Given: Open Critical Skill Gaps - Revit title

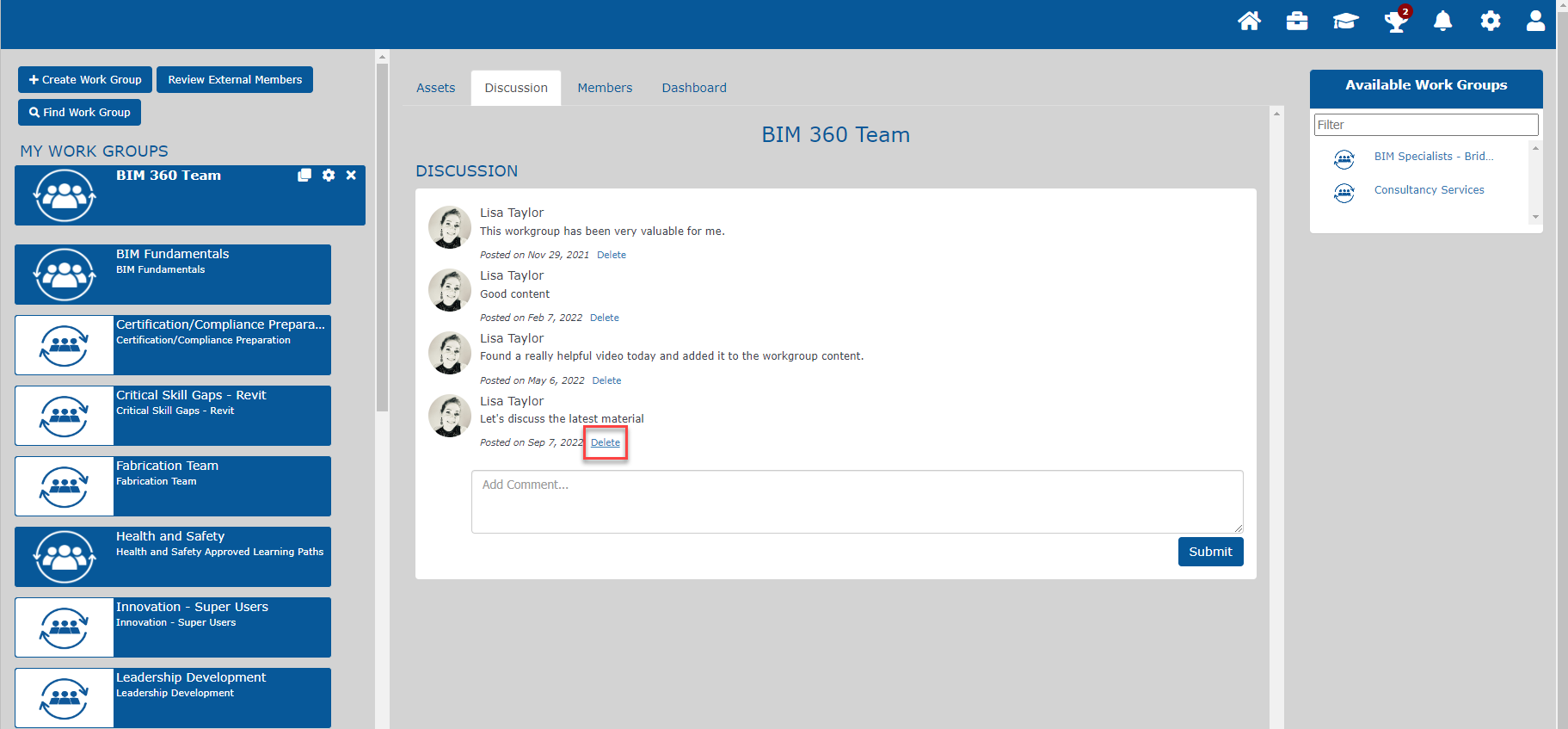Looking at the screenshot, I should (x=191, y=395).
